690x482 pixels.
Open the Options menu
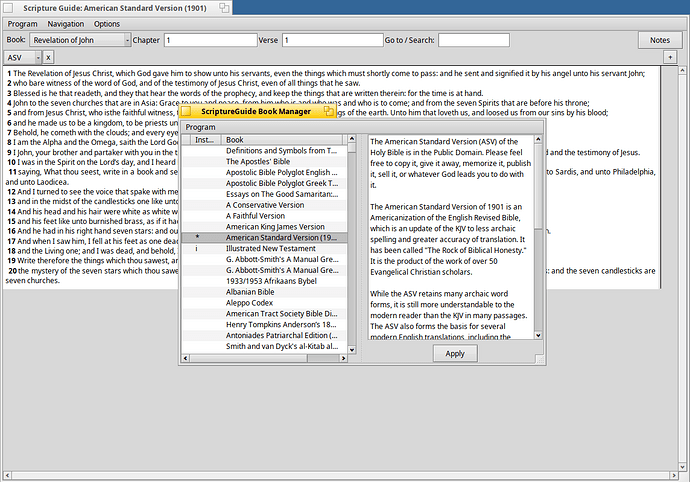point(106,24)
